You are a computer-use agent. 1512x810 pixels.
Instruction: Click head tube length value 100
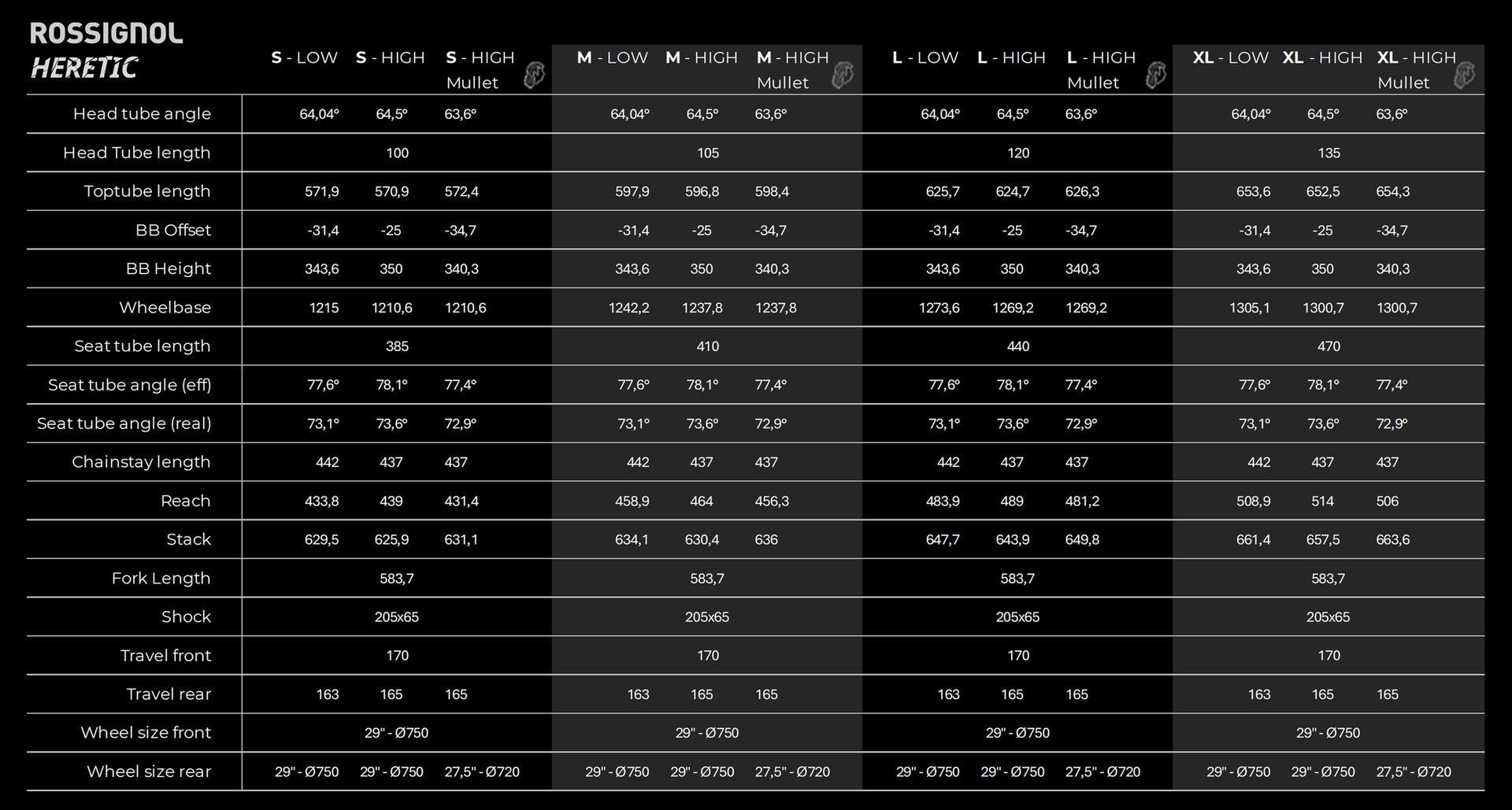[397, 153]
